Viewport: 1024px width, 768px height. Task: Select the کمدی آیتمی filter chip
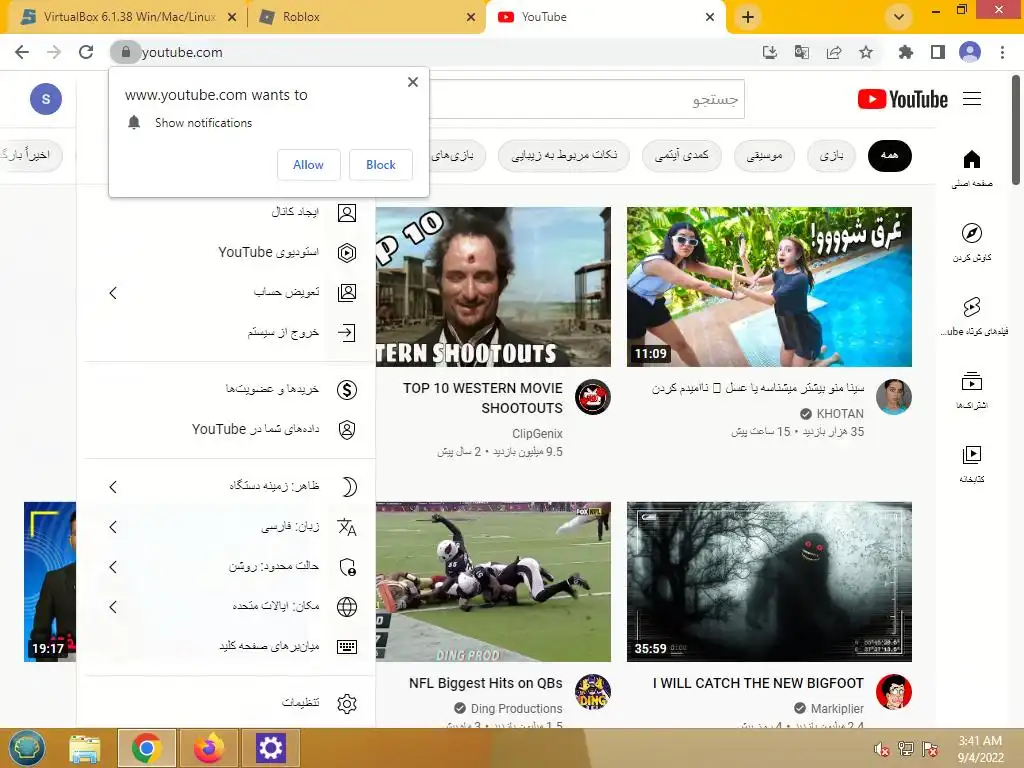pyautogui.click(x=682, y=155)
